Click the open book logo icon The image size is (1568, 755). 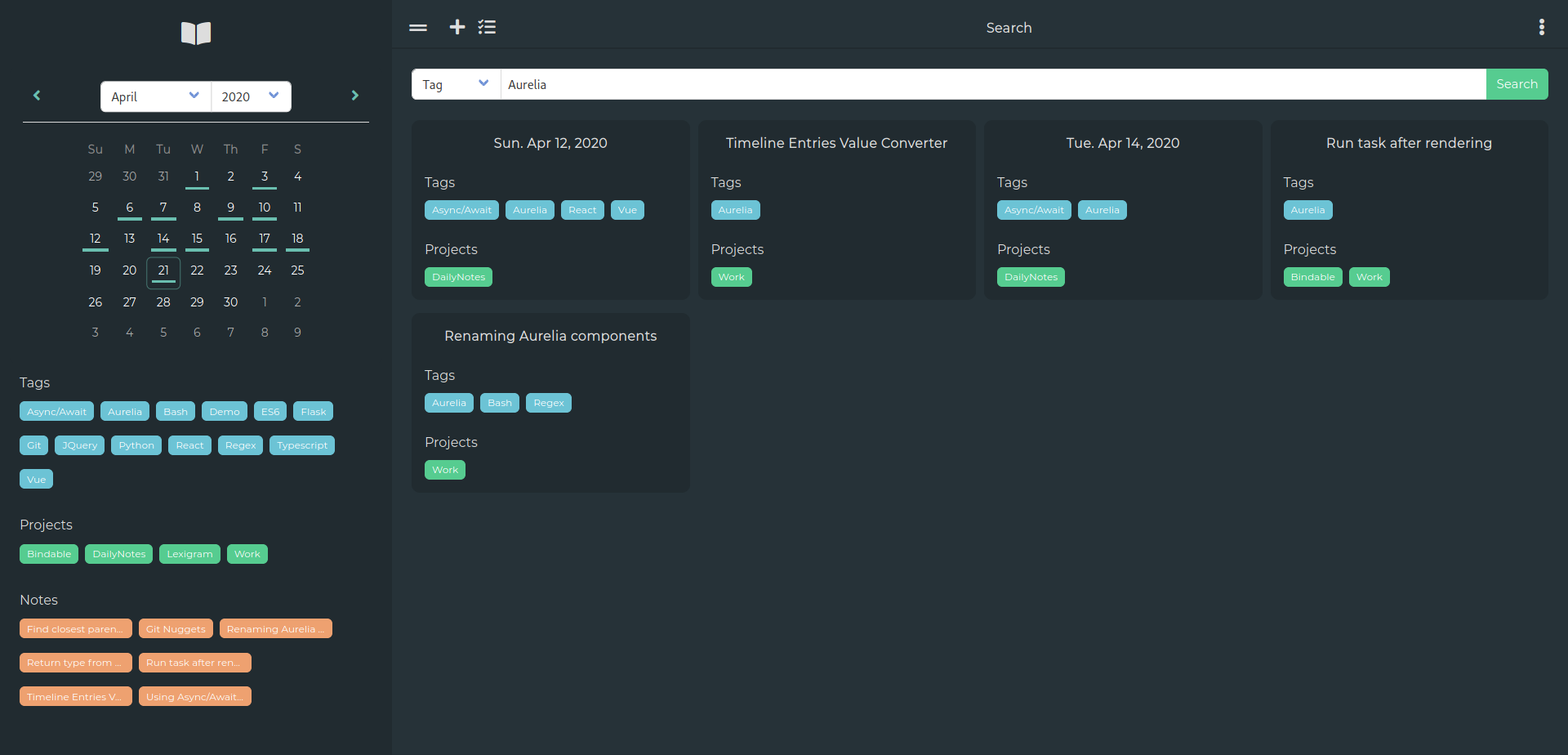click(x=196, y=33)
